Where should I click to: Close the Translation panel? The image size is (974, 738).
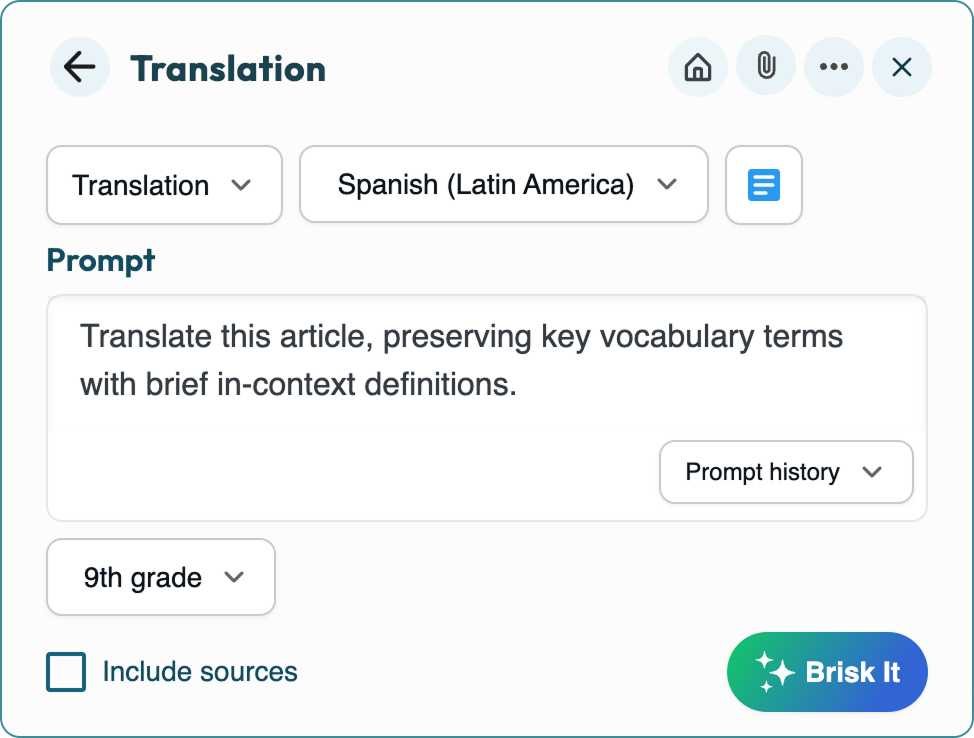[x=901, y=68]
